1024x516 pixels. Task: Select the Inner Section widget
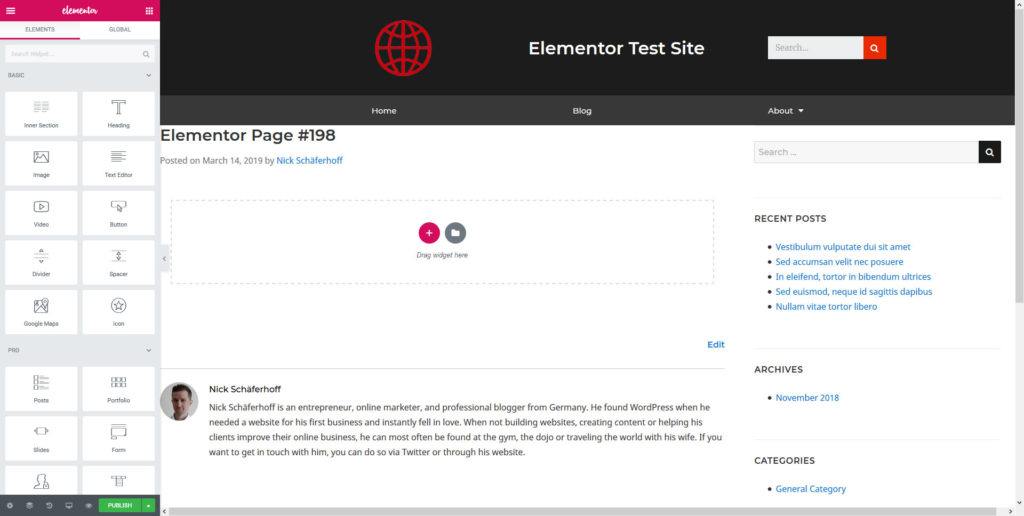click(41, 114)
